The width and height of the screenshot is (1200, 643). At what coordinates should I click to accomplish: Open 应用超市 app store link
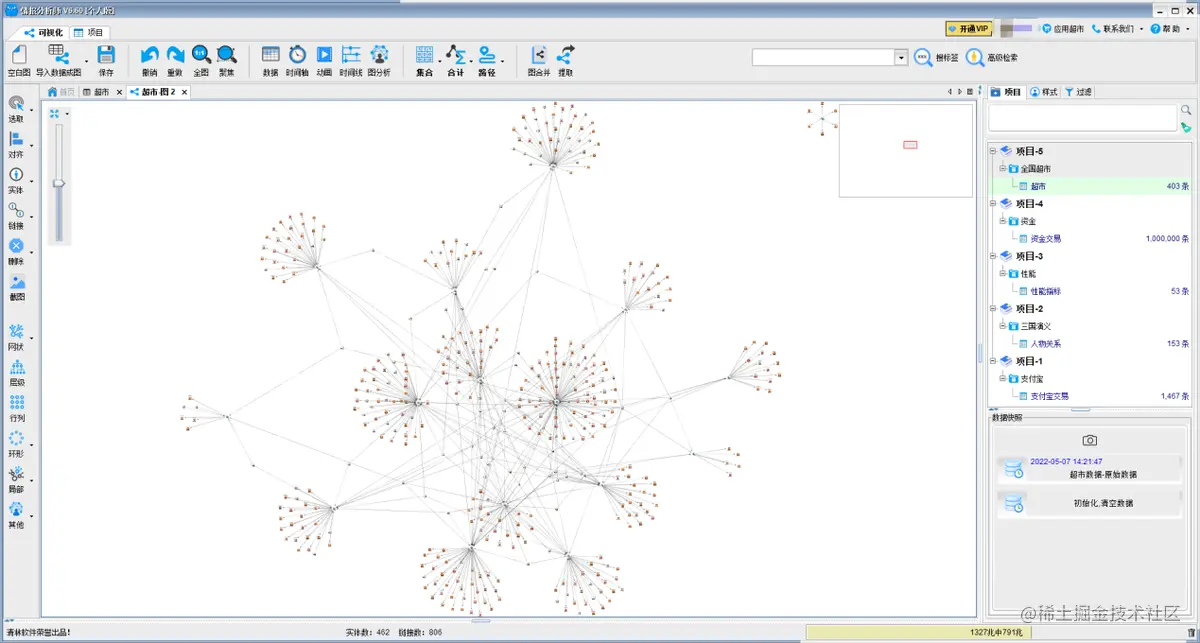coord(1063,29)
